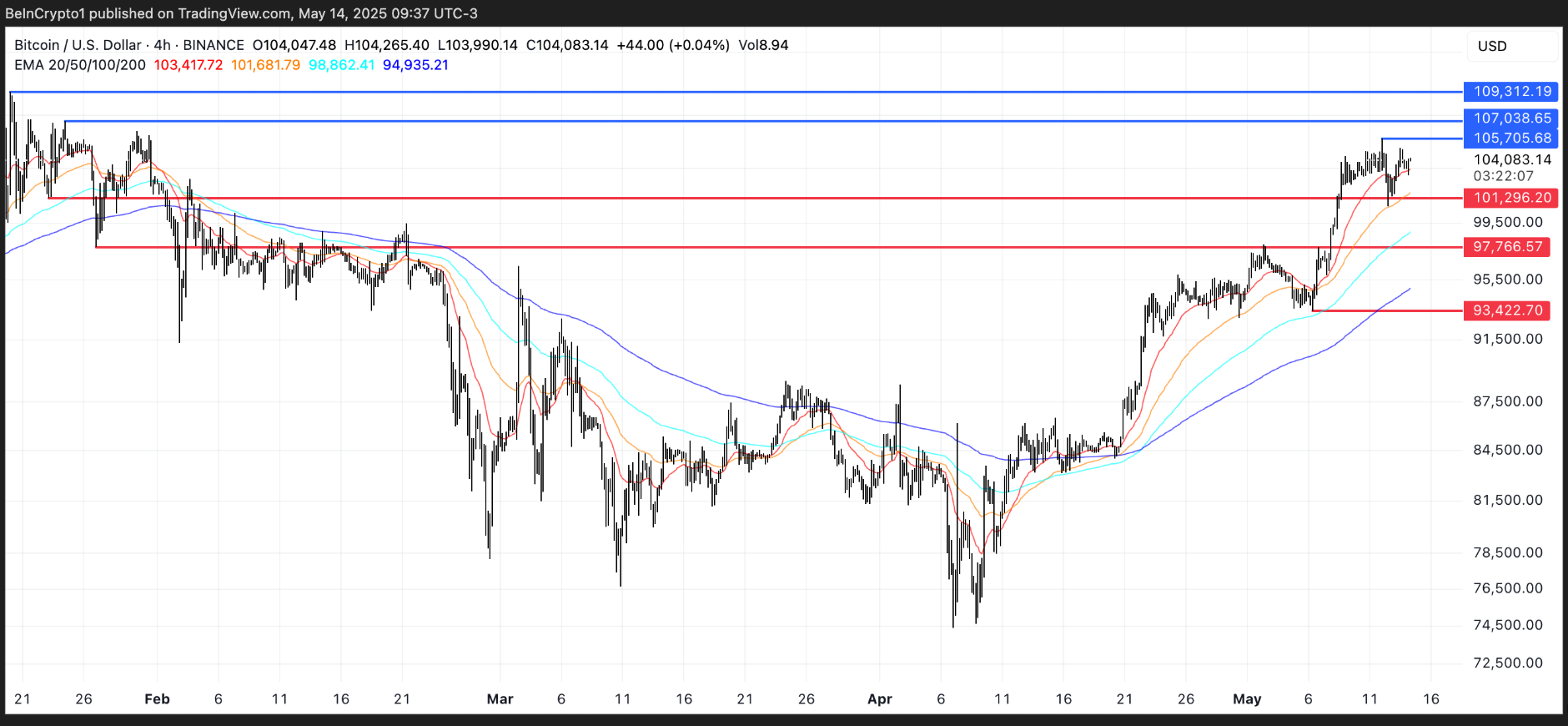Click the May label on time axis
This screenshot has width=1568, height=726.
pyautogui.click(x=1247, y=699)
